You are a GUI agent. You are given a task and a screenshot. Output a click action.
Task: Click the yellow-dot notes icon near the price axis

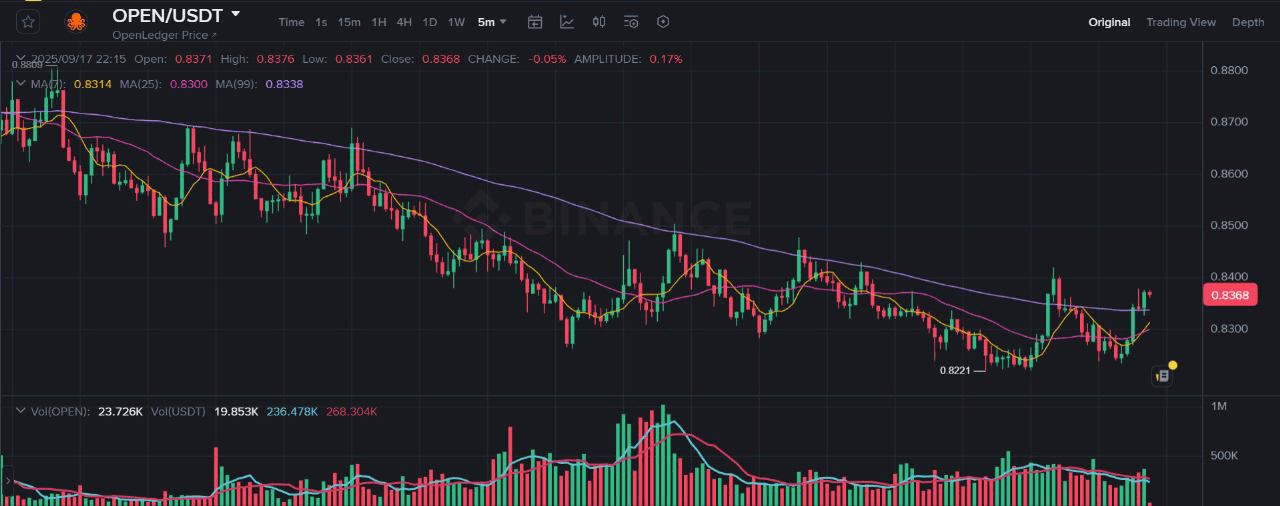click(1162, 376)
